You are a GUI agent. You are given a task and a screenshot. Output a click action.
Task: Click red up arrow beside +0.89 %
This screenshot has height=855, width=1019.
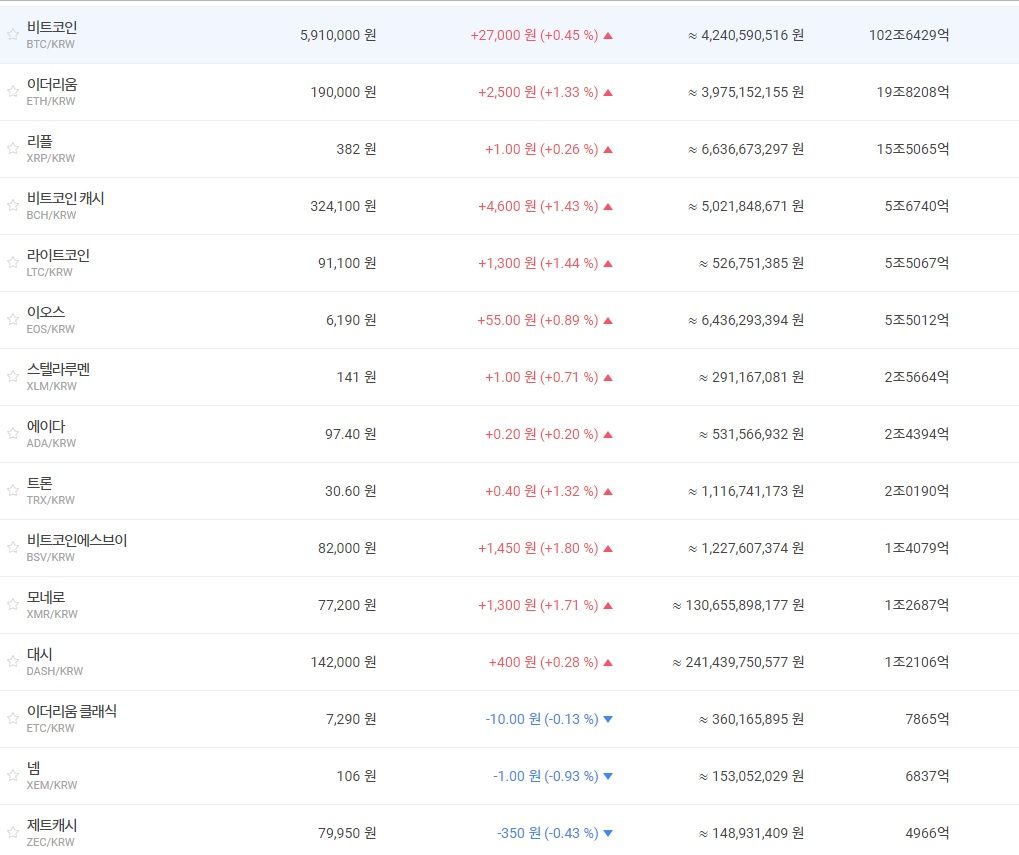608,320
